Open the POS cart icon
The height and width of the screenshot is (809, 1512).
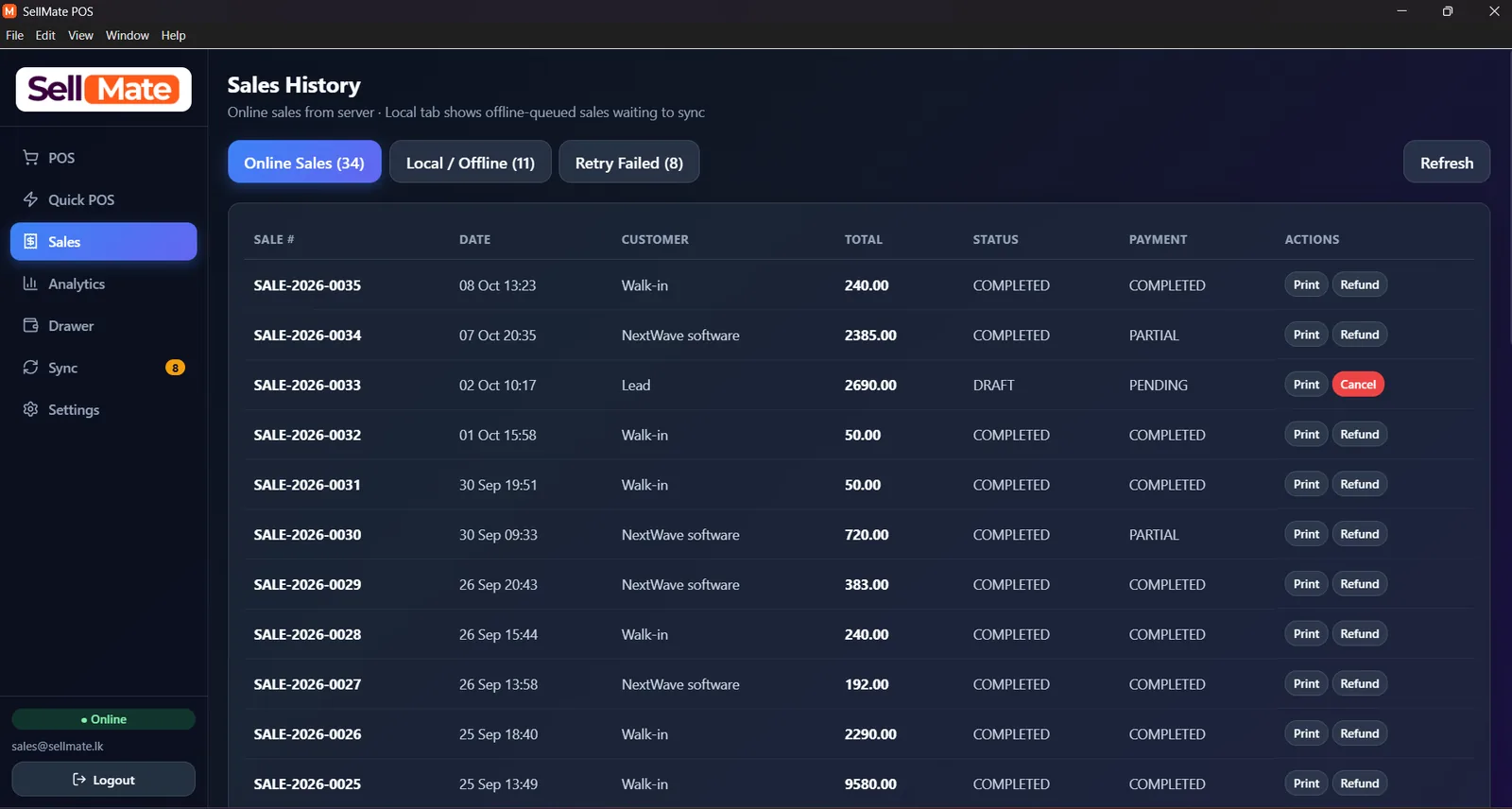(x=30, y=158)
